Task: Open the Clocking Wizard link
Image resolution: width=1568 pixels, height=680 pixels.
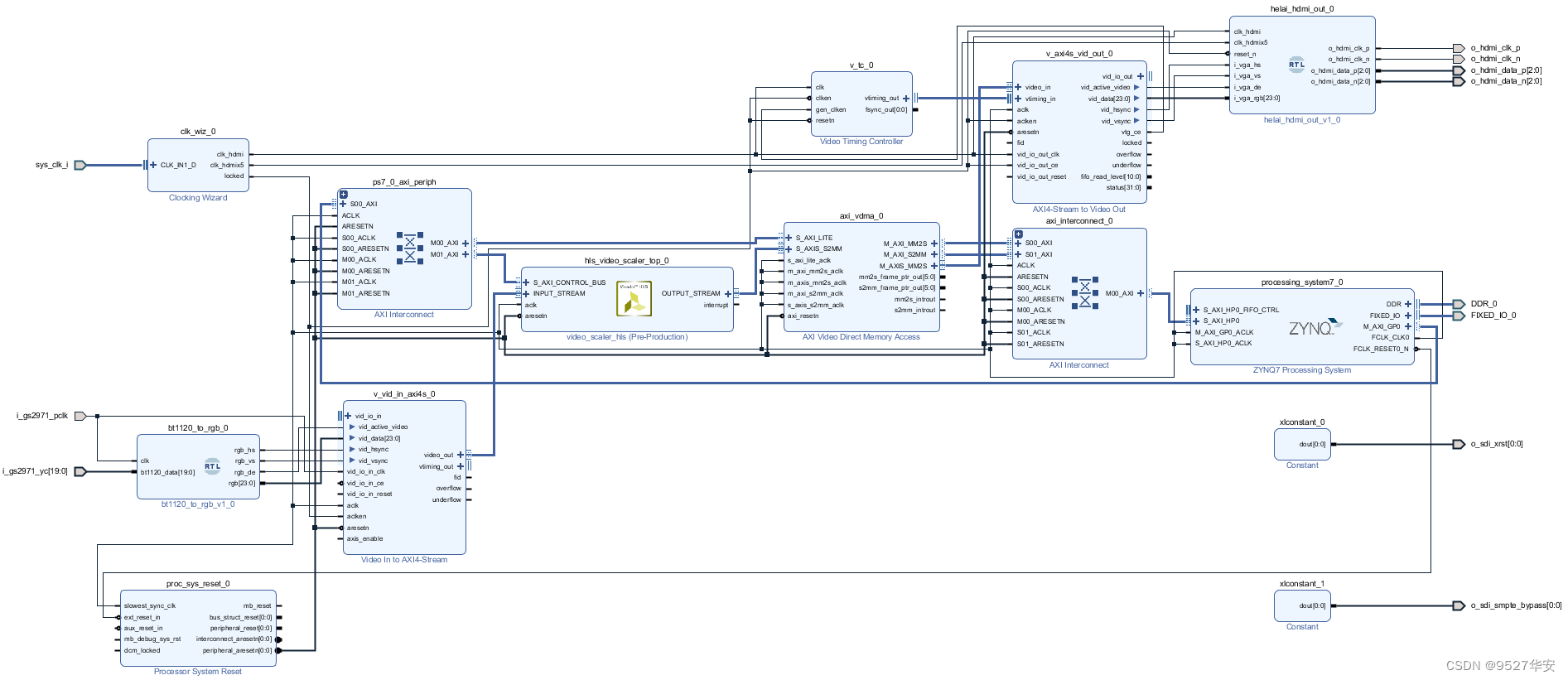Action: [198, 198]
